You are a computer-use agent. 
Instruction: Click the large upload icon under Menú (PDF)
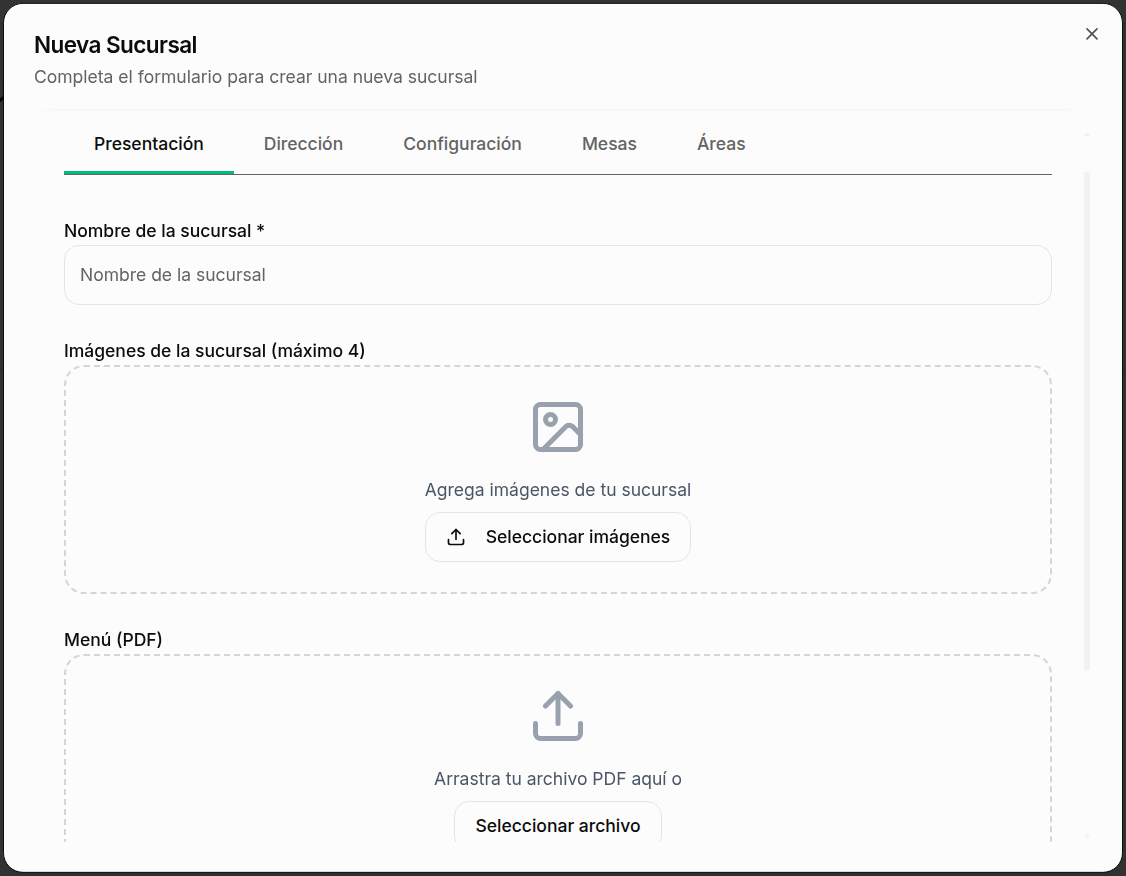557,716
